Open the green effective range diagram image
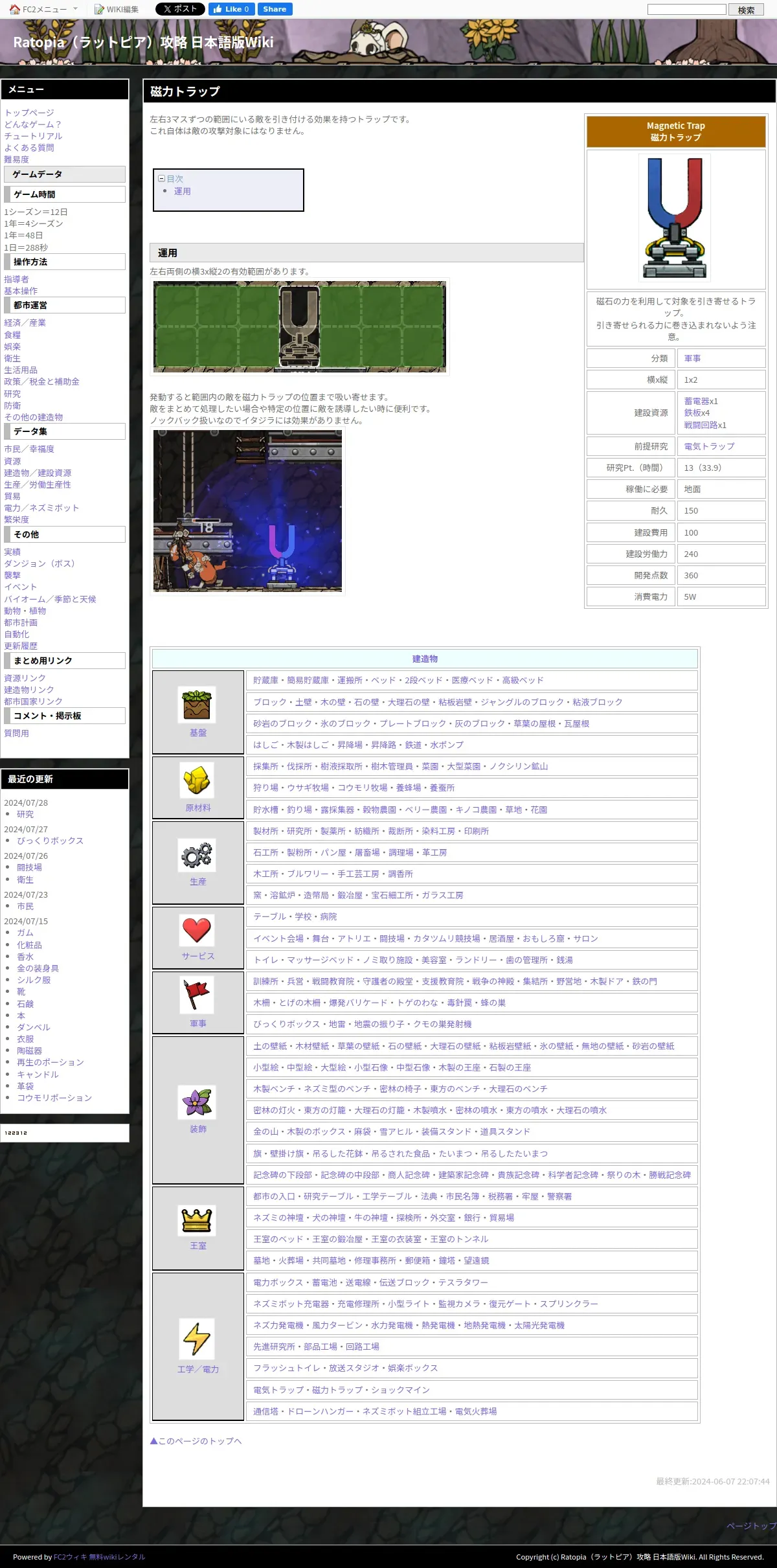This screenshot has width=777, height=1568. click(x=300, y=327)
